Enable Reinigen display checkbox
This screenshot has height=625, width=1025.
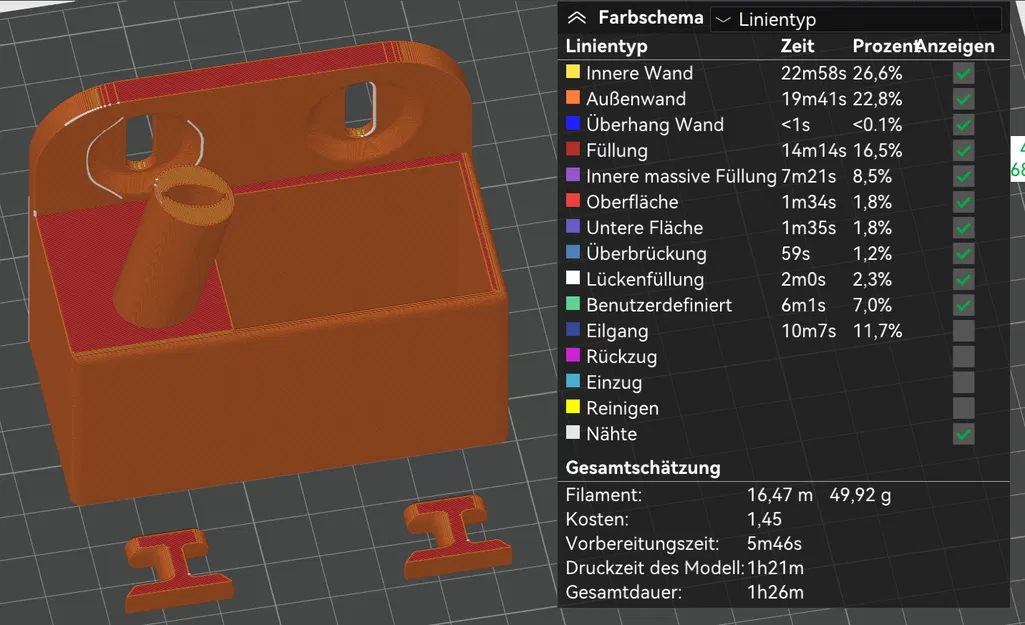(x=963, y=408)
